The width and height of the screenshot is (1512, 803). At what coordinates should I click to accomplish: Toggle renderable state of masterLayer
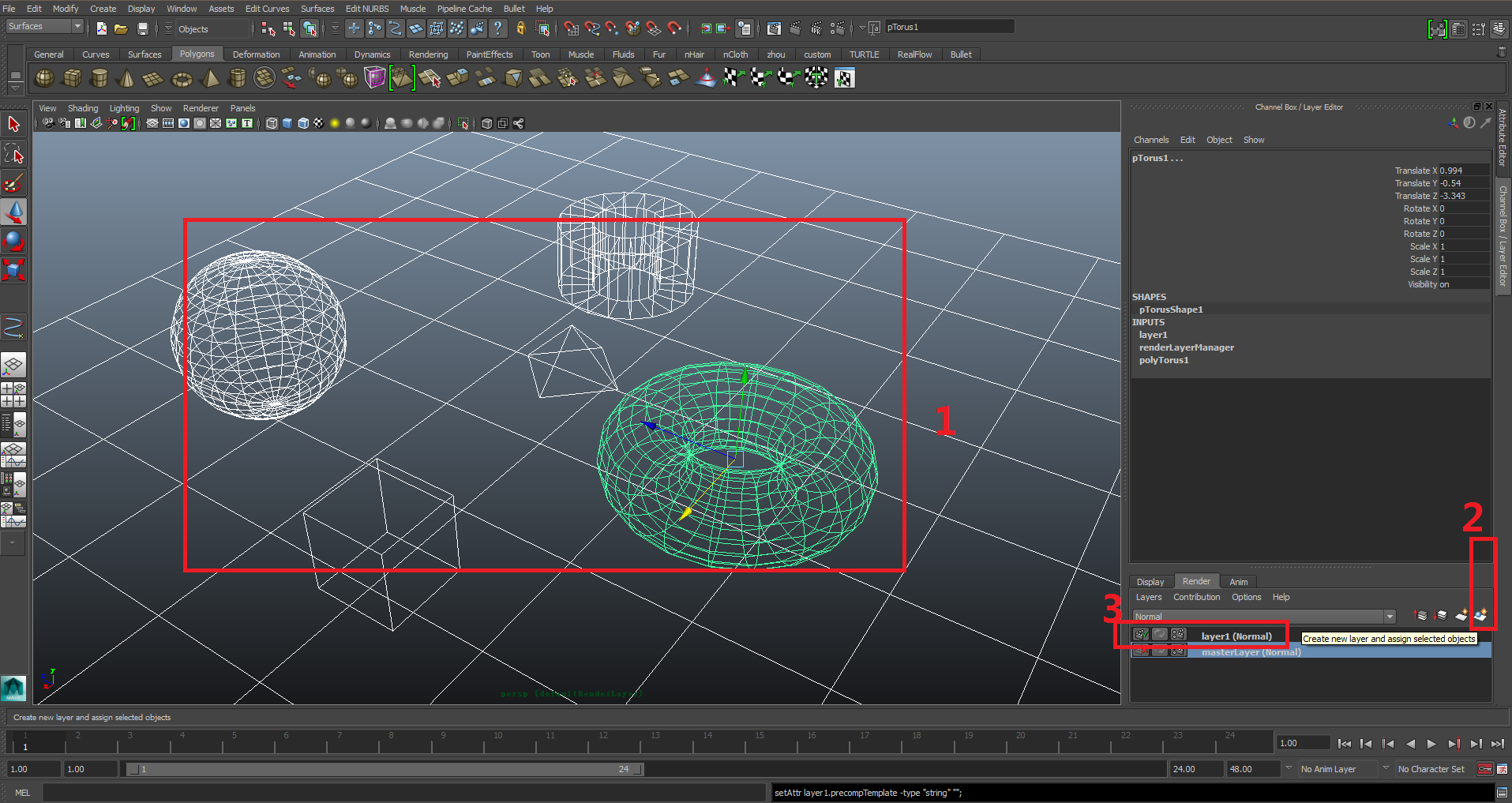coord(1141,651)
